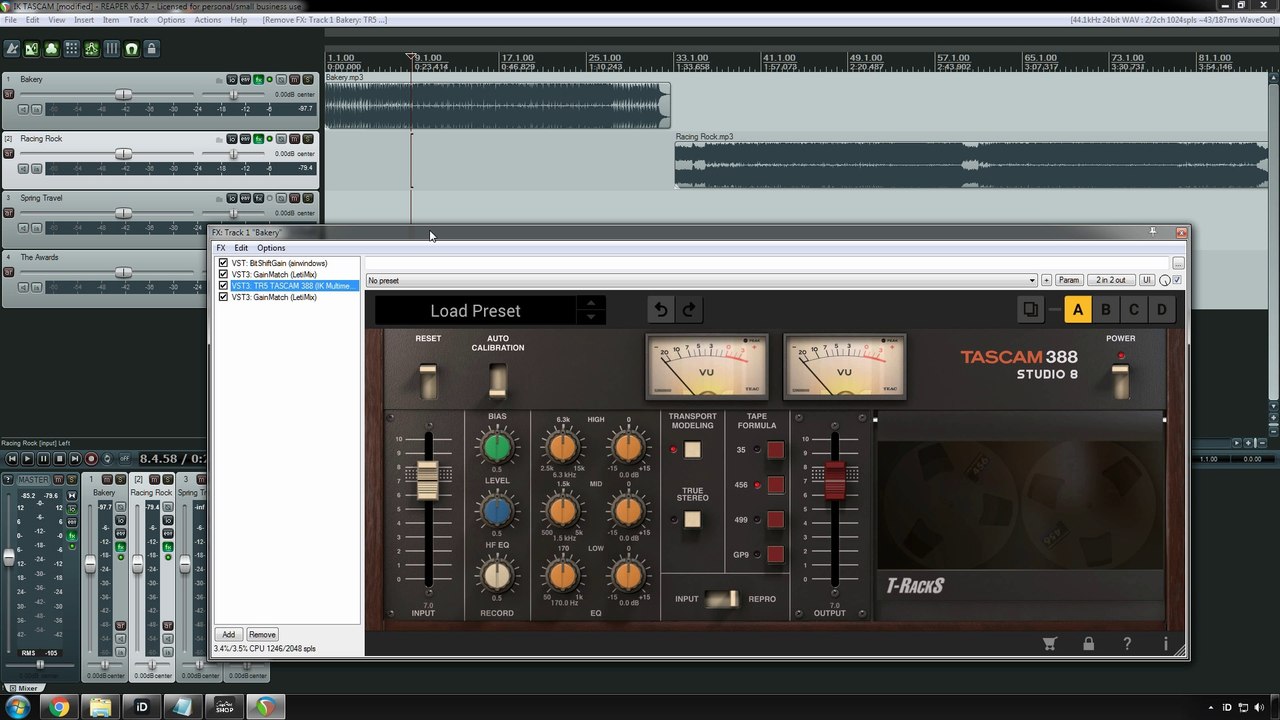The image size is (1280, 720).
Task: Click preset stepper arrows beside Load Preset
Action: click(591, 310)
